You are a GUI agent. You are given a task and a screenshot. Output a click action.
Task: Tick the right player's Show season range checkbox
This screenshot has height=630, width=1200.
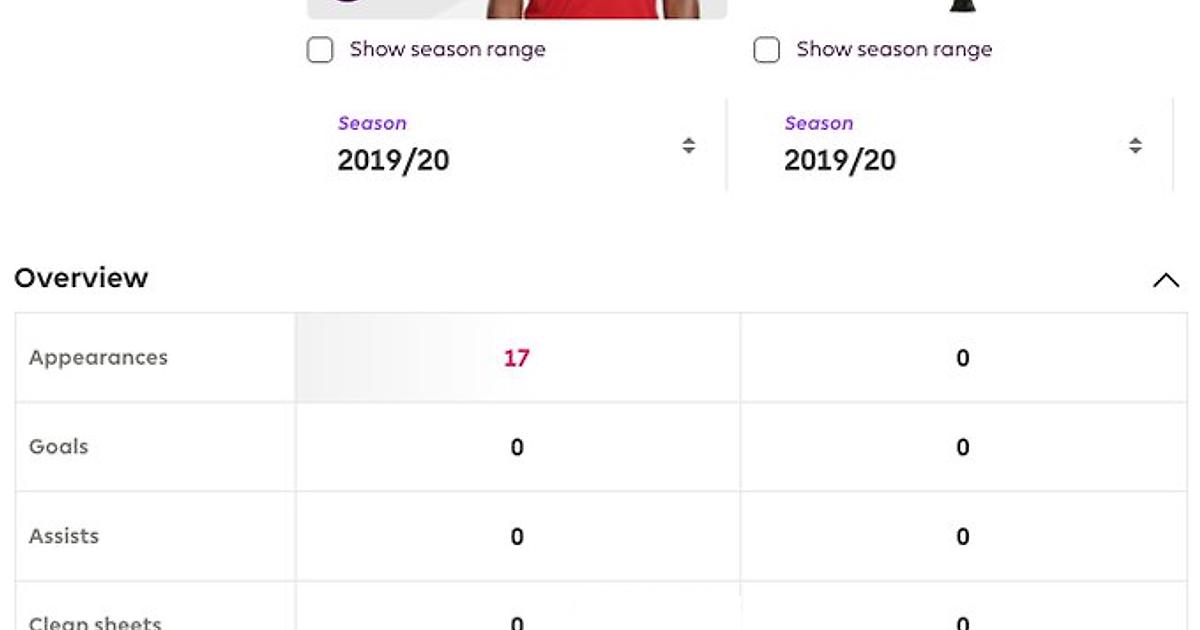(x=766, y=50)
